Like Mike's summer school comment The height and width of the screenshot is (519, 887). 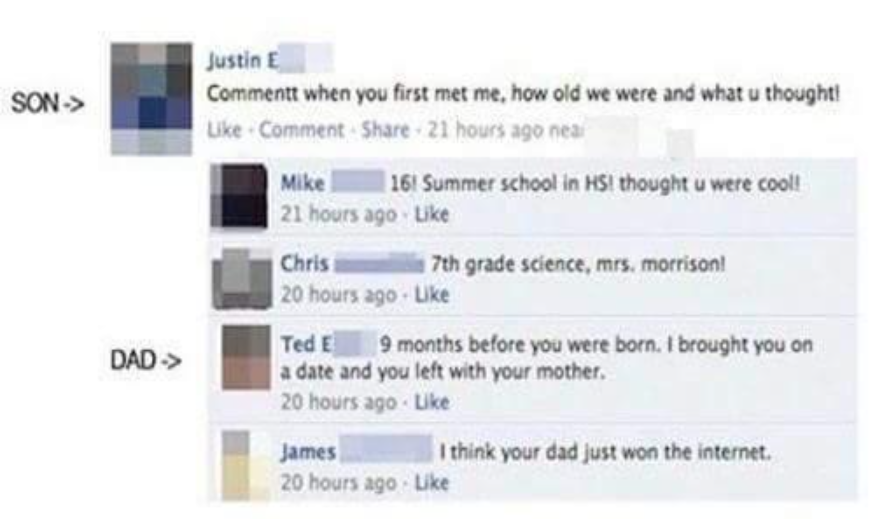point(432,214)
